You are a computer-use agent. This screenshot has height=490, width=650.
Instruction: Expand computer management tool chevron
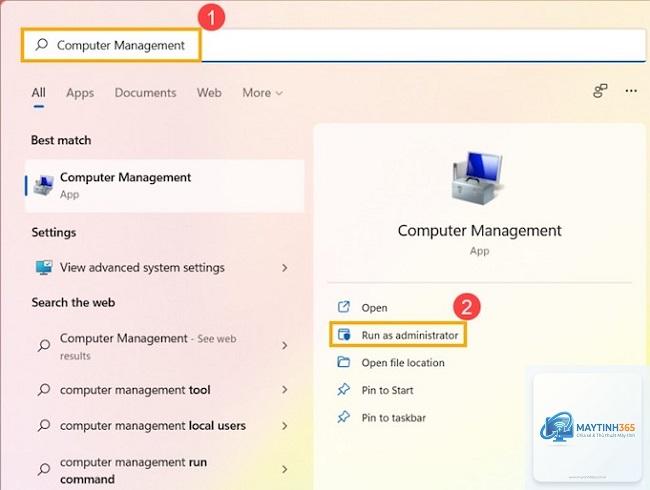(x=284, y=389)
